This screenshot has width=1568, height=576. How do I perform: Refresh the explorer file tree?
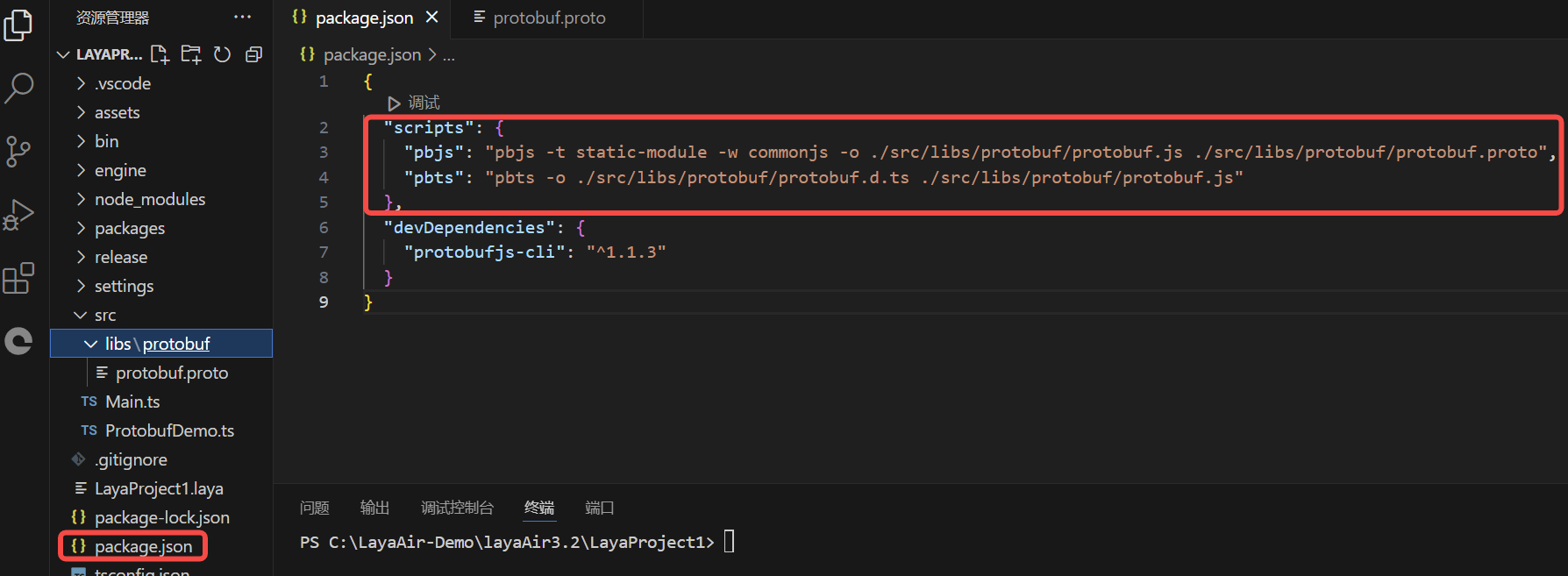[222, 54]
